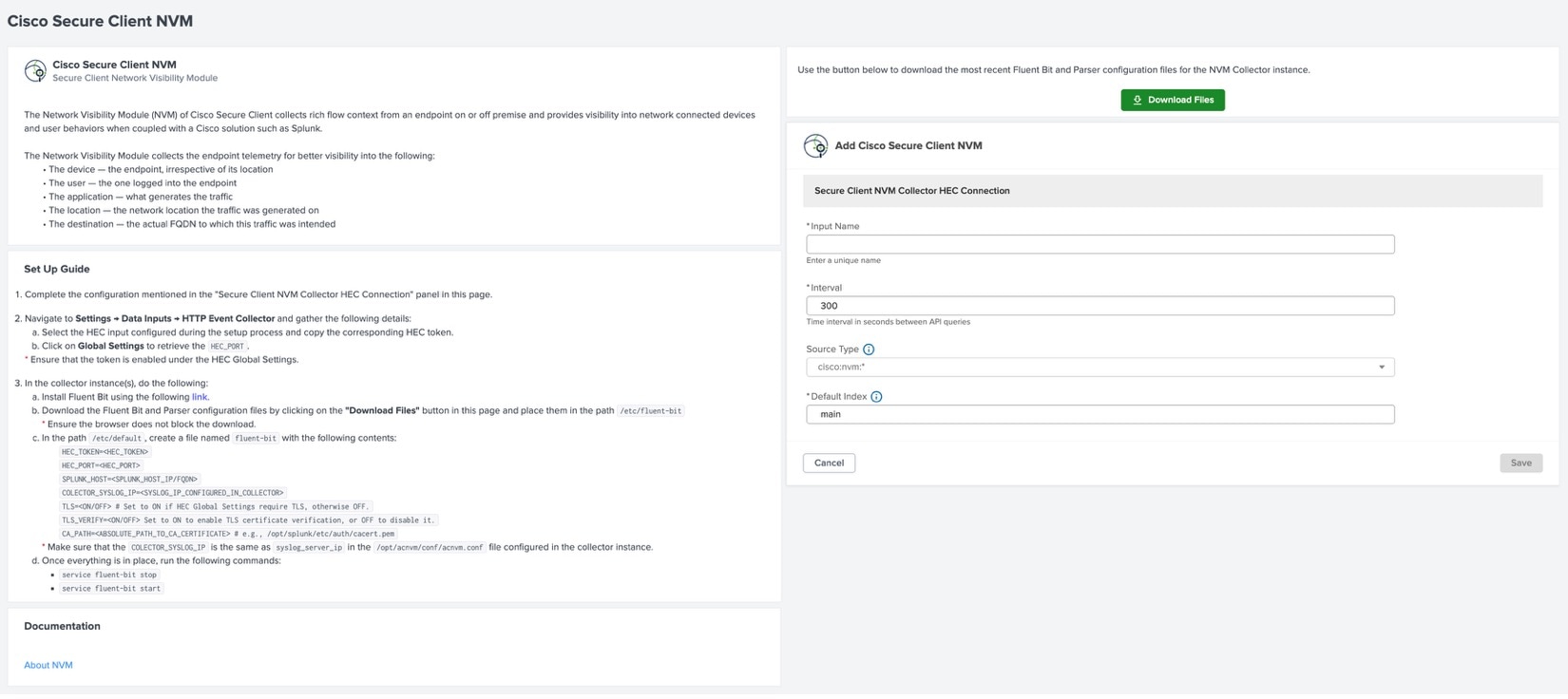Viewport: 1568px width, 699px height.
Task: Click the Source Type info icon
Action: (869, 349)
